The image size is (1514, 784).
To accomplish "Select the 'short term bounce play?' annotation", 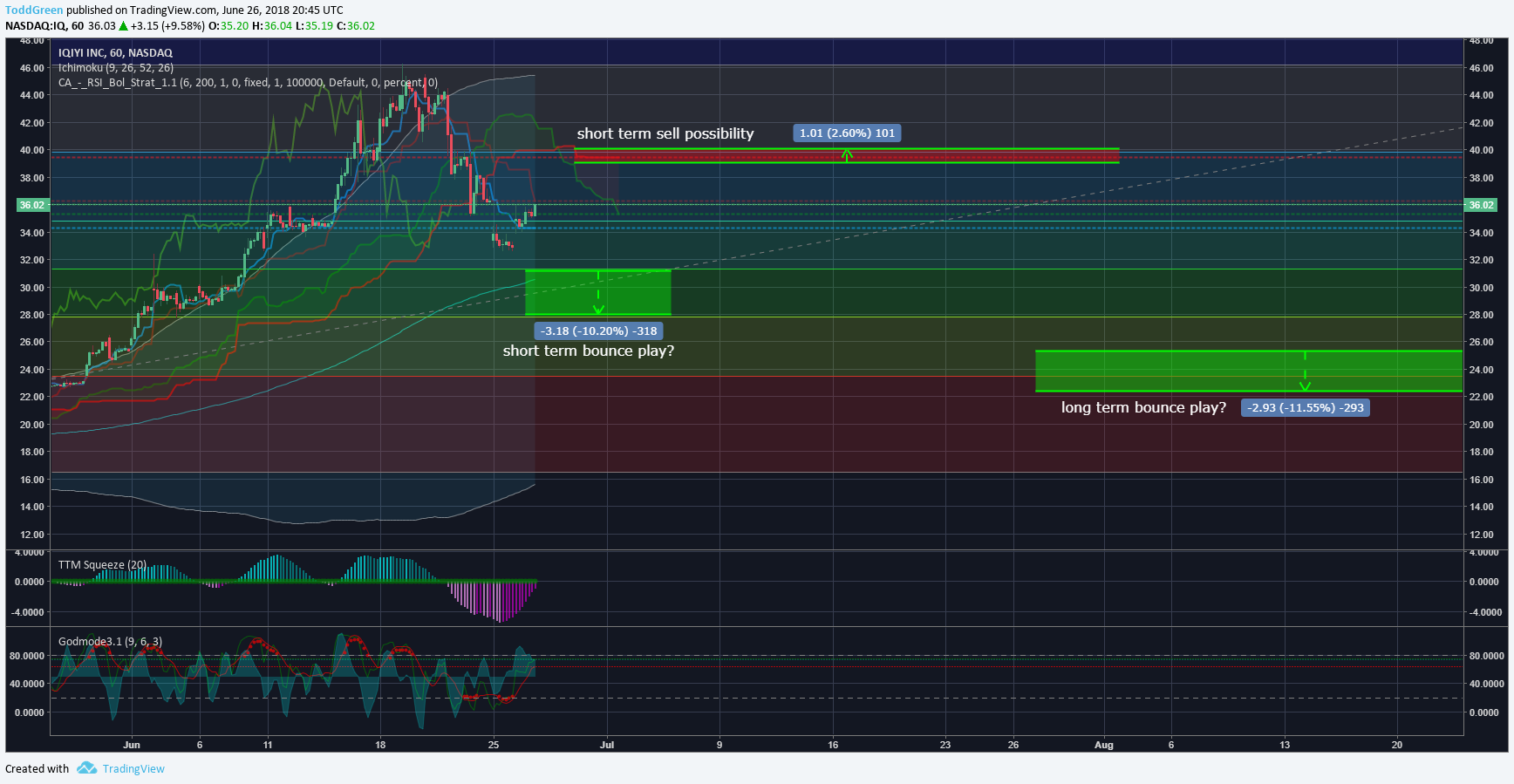I will click(589, 351).
